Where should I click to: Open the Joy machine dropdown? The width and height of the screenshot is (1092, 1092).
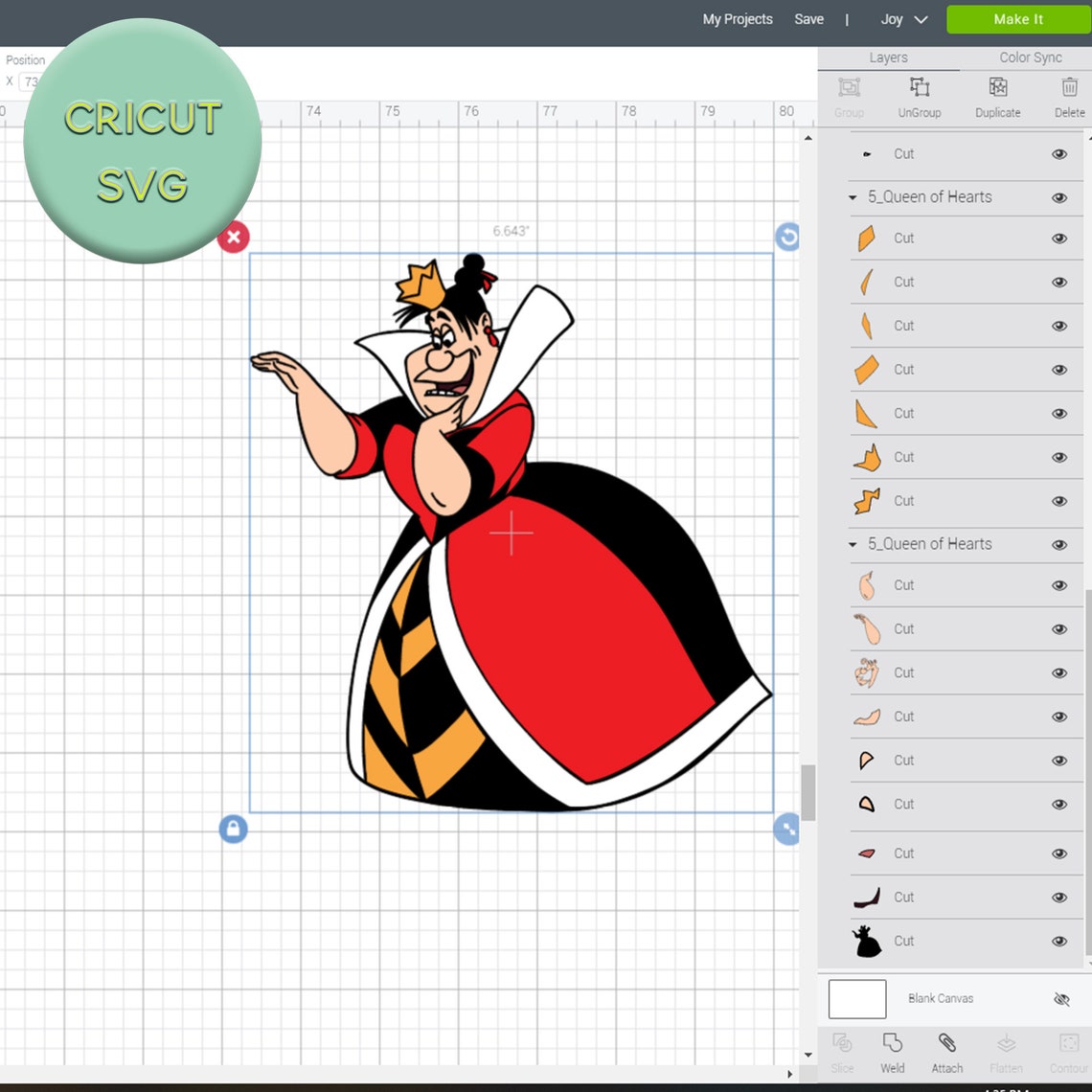coord(904,19)
